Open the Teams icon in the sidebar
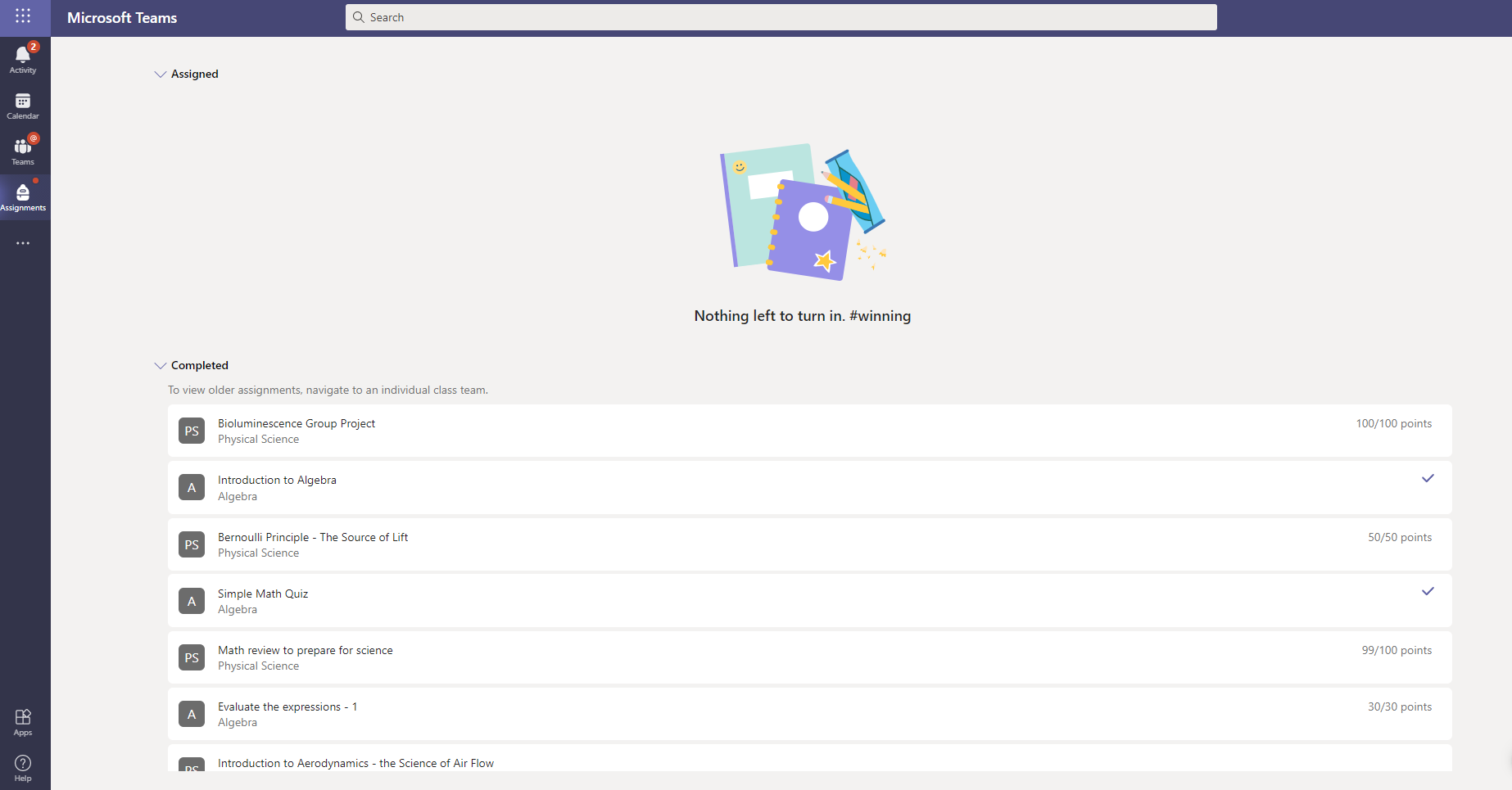This screenshot has width=1512, height=790. coord(23,151)
